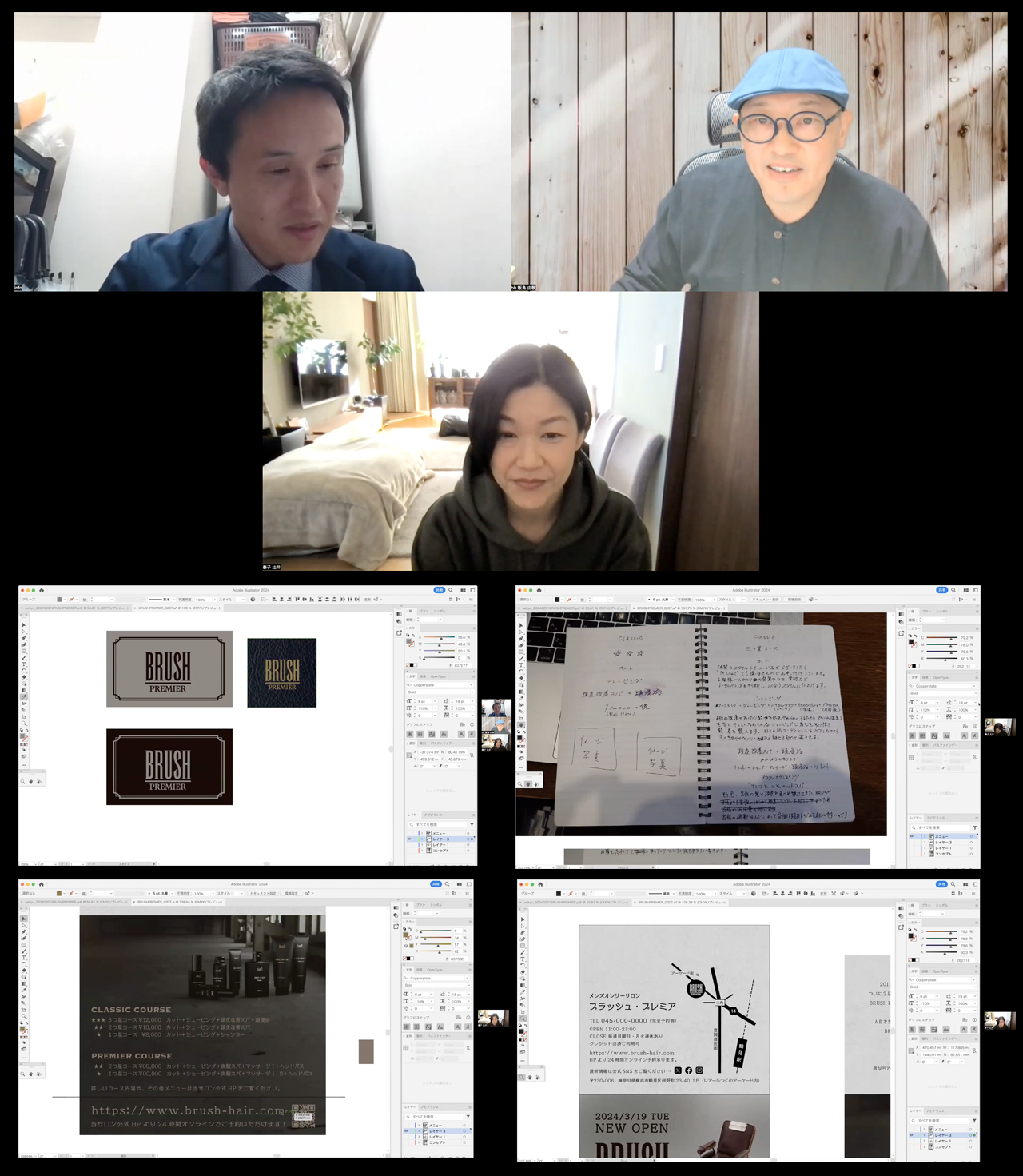The image size is (1023, 1176).
Task: Select the Paintbrush tool in map flyer window
Action: [523, 952]
